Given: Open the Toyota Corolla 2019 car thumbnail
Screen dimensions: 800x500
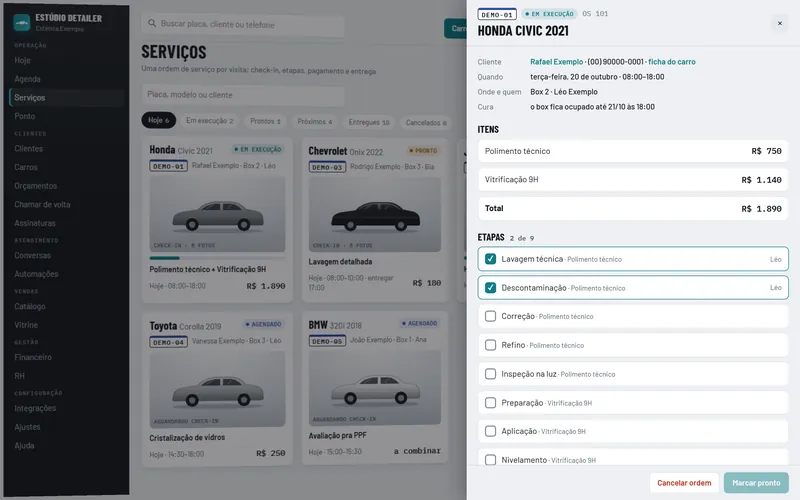Looking at the screenshot, I should coord(217,389).
